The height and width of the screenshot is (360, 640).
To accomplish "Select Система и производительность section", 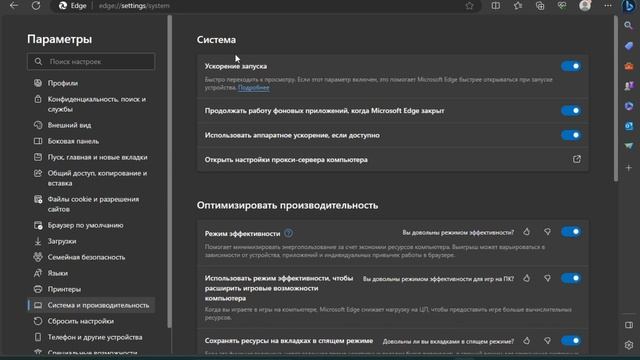I will (x=91, y=305).
